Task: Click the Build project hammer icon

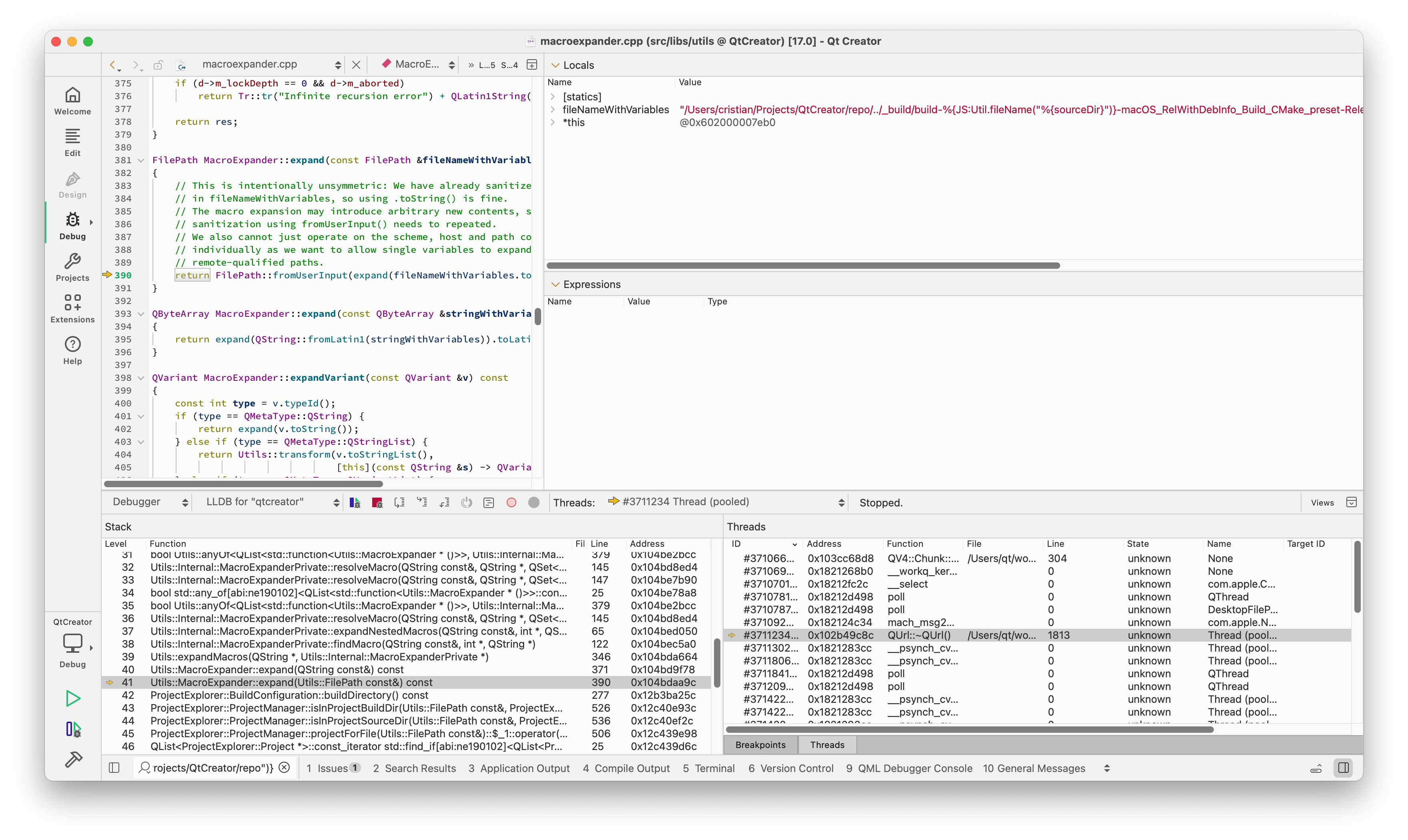Action: (72, 759)
